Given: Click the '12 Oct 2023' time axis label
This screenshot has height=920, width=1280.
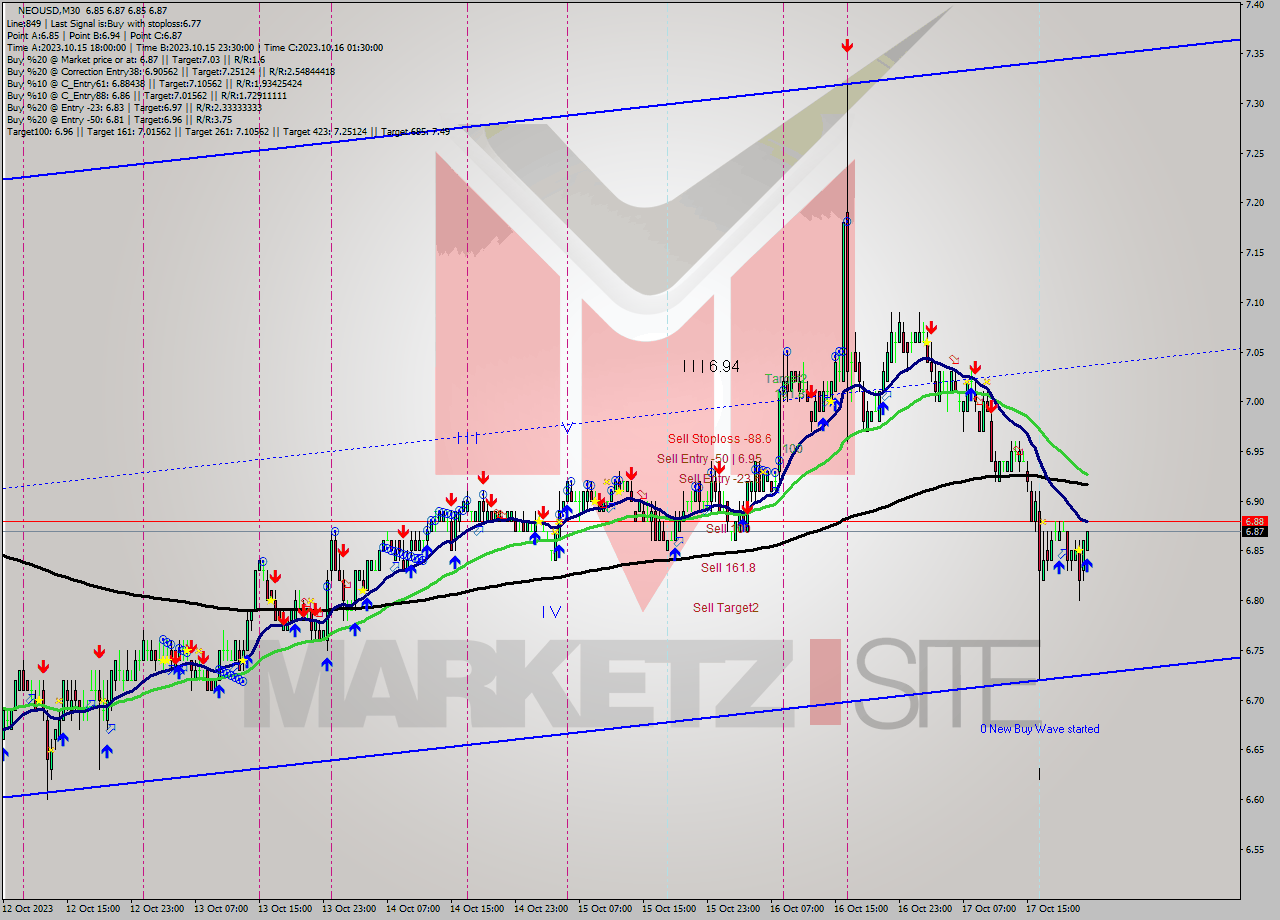Looking at the screenshot, I should pos(26,909).
